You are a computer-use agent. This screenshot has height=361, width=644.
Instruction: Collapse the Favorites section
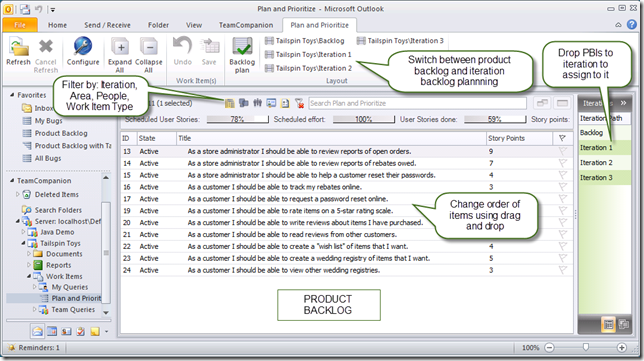pyautogui.click(x=12, y=95)
